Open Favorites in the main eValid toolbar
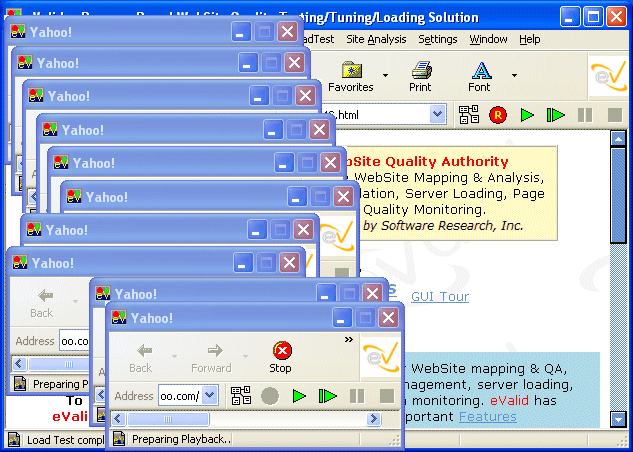Screen dimensions: 633x452 tap(350, 76)
